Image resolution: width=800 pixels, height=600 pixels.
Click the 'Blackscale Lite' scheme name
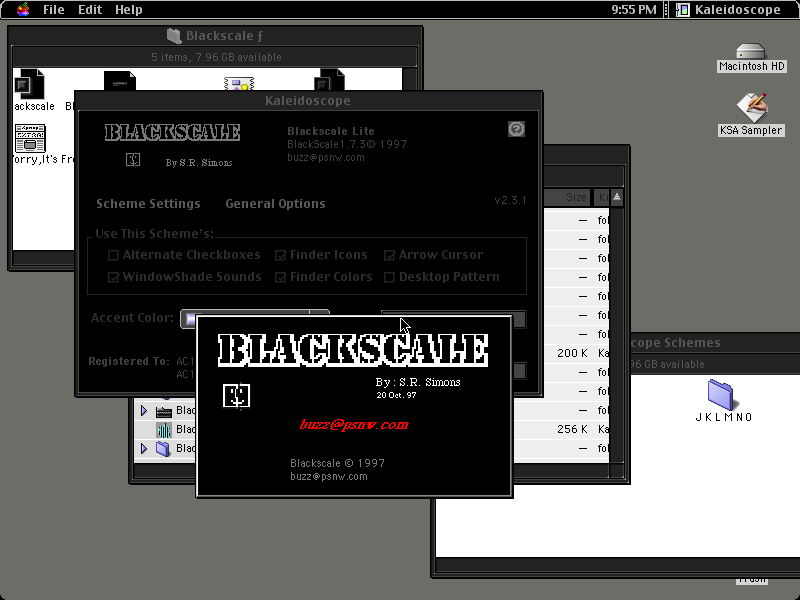(x=331, y=131)
